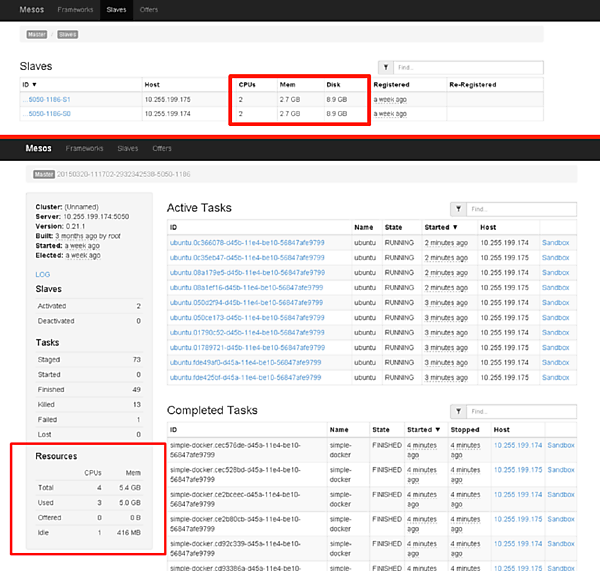Focus the Find field above the Slaves table
600x571 pixels.
(468, 68)
